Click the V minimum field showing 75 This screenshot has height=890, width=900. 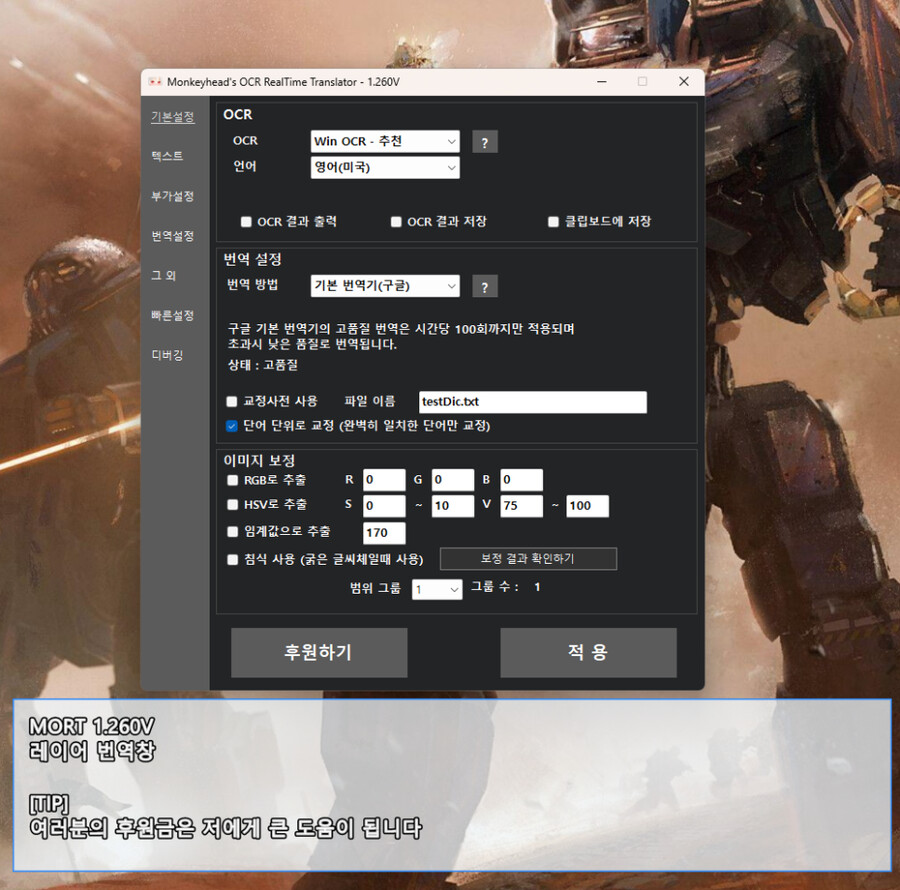tap(521, 506)
